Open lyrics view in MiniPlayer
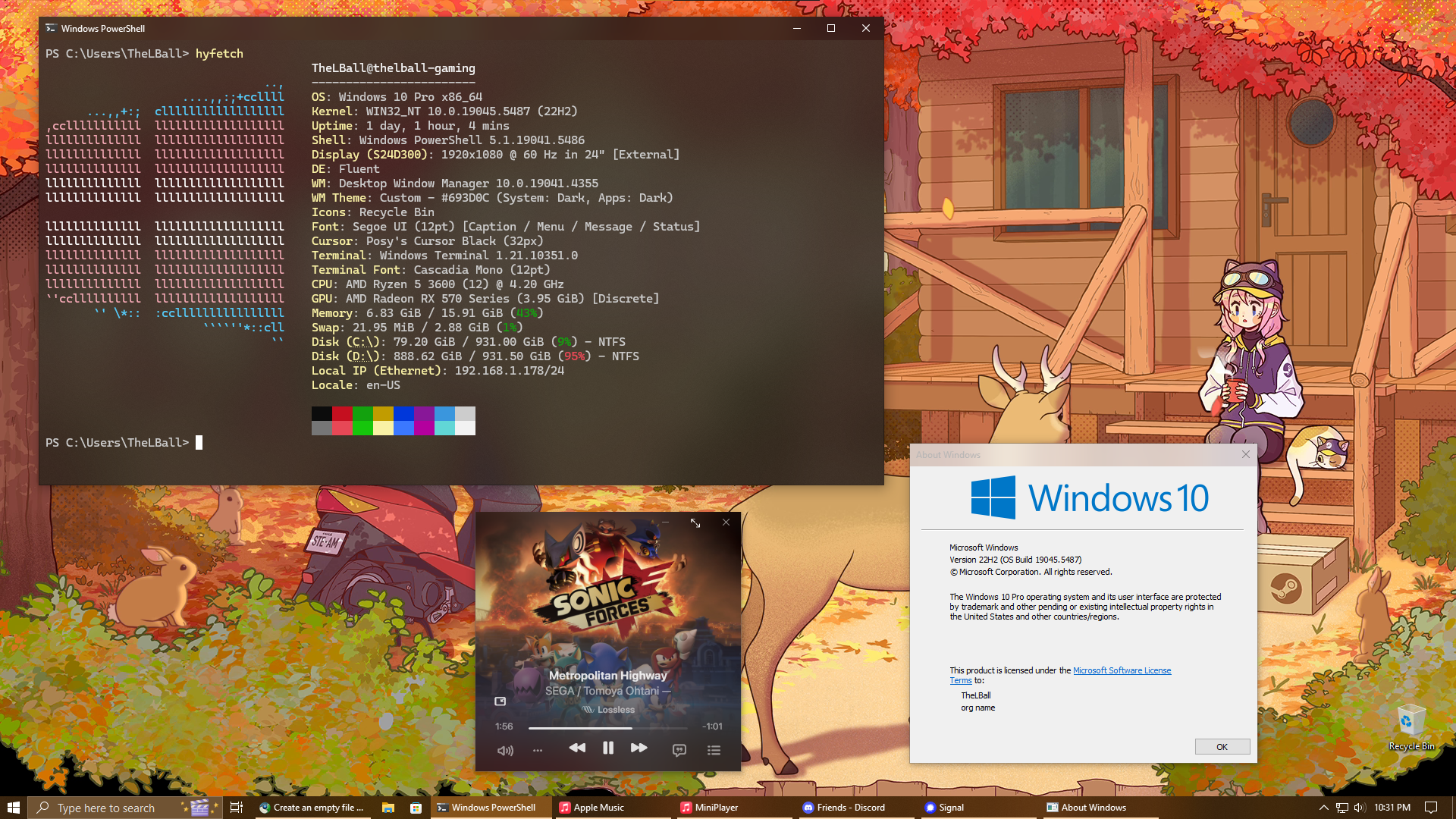Image resolution: width=1456 pixels, height=819 pixels. click(x=679, y=750)
